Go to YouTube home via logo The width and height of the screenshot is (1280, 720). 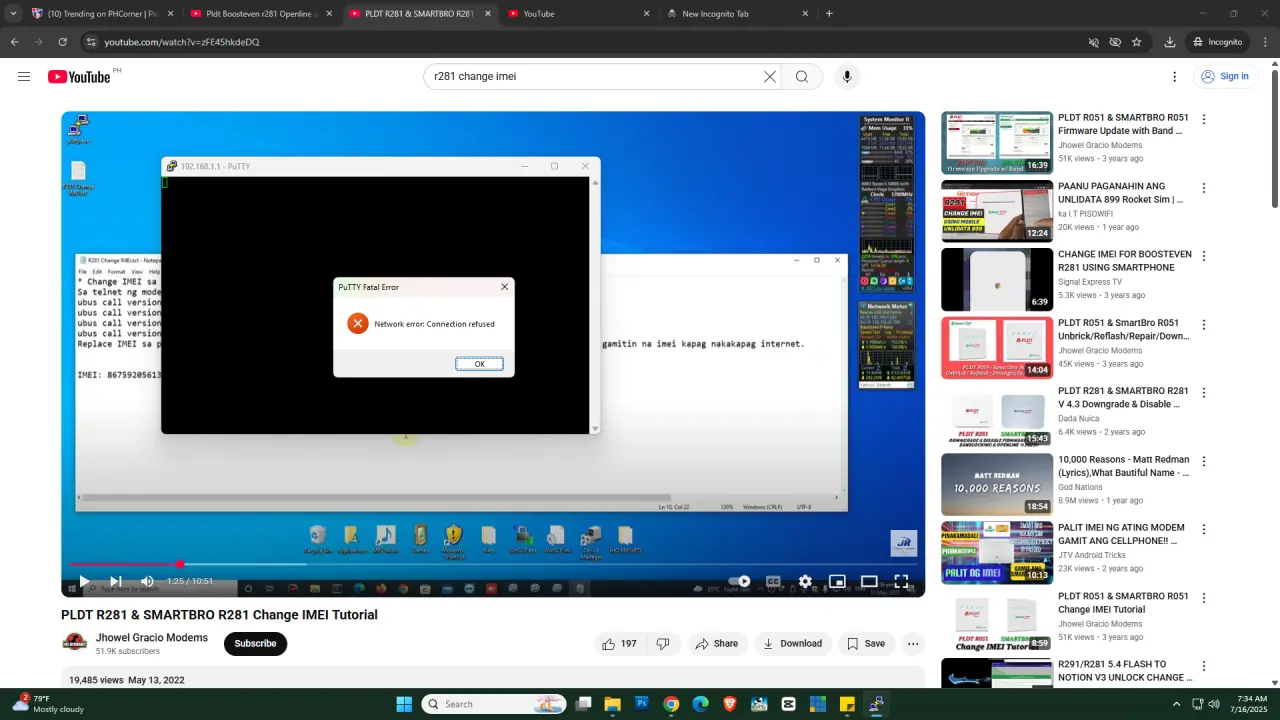point(79,77)
